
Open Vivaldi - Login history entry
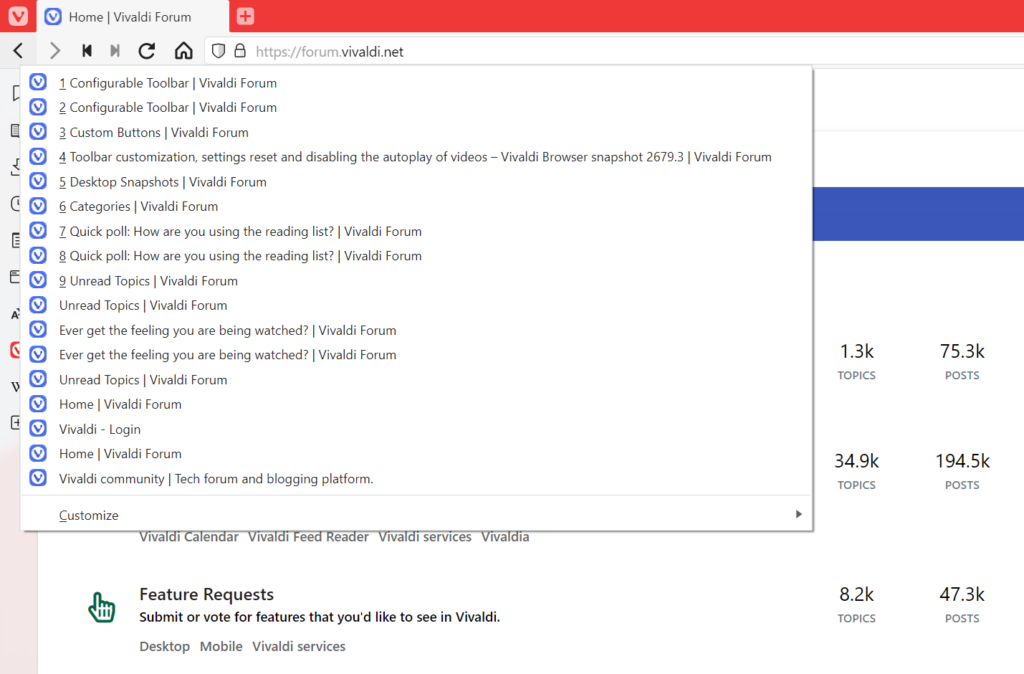[x=417, y=429]
